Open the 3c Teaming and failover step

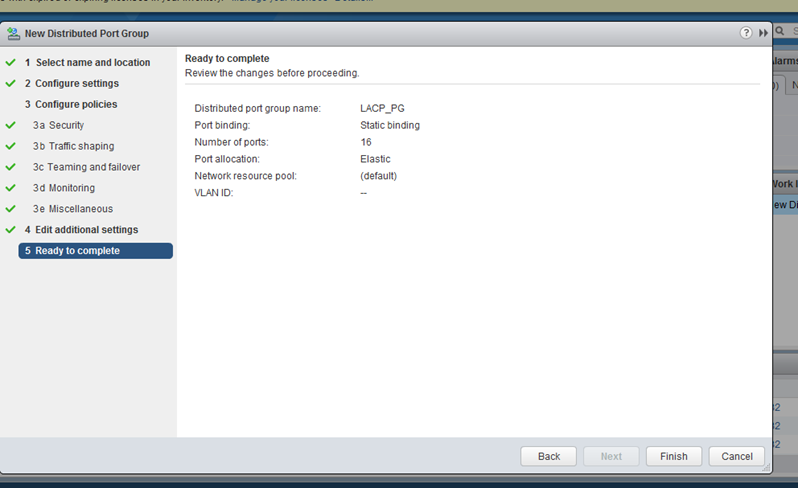tap(87, 167)
